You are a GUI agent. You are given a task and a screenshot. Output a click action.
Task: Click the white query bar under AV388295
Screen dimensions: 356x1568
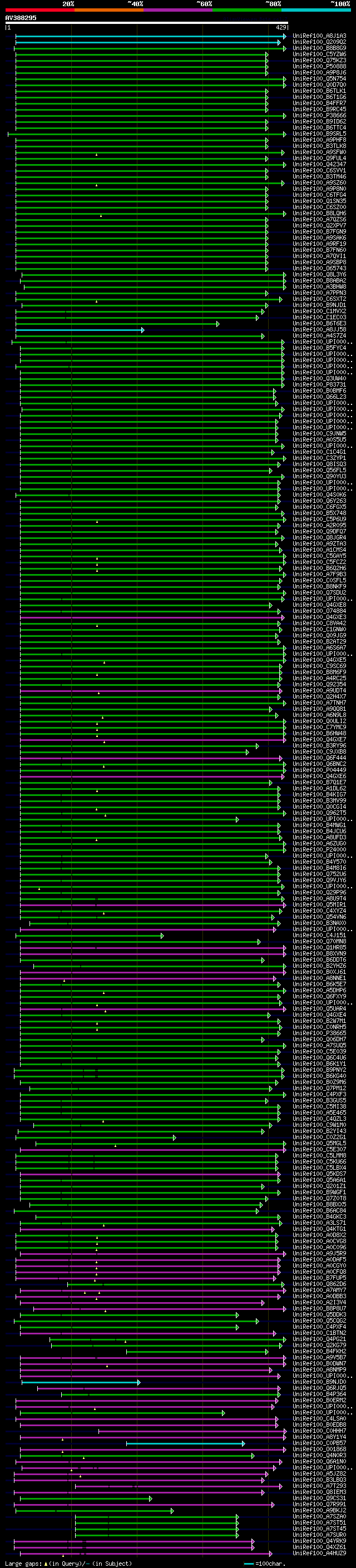click(147, 22)
